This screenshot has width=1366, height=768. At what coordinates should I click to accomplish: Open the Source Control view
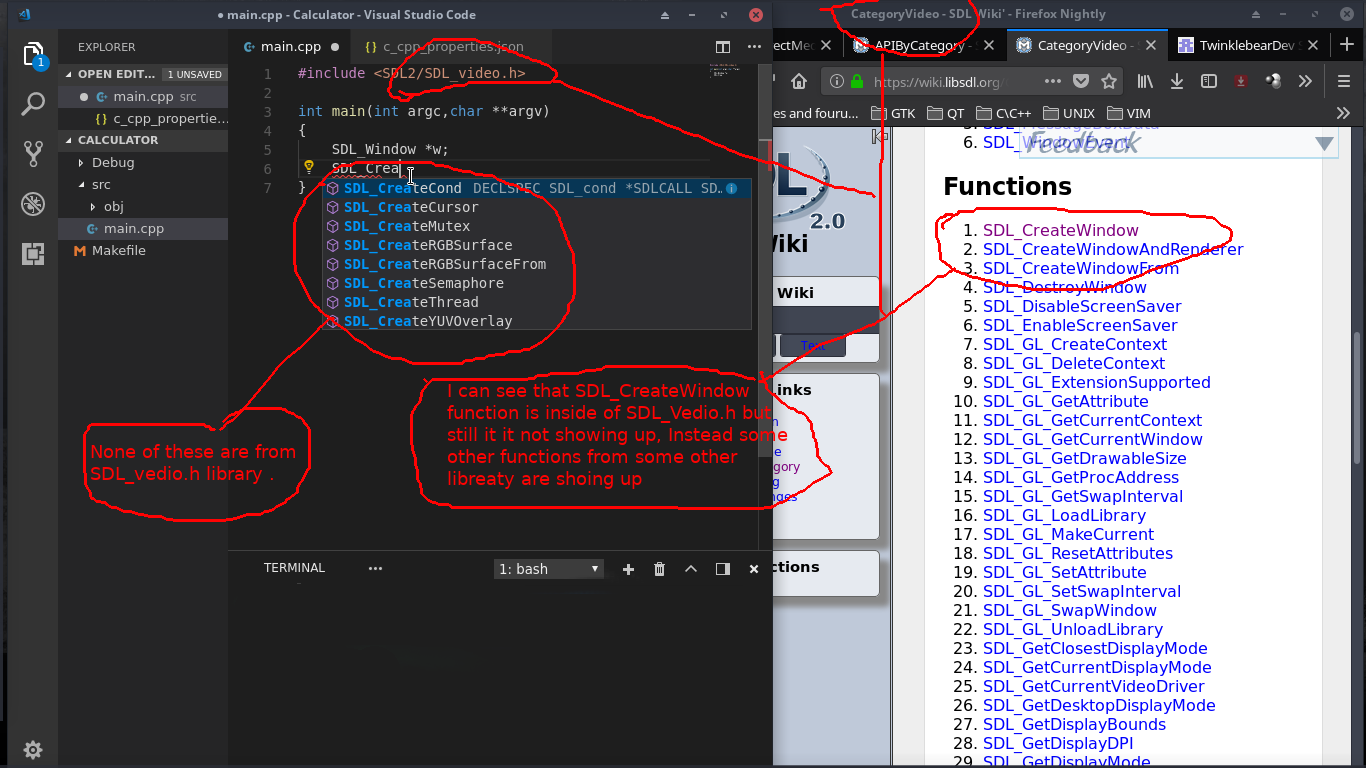click(x=33, y=152)
